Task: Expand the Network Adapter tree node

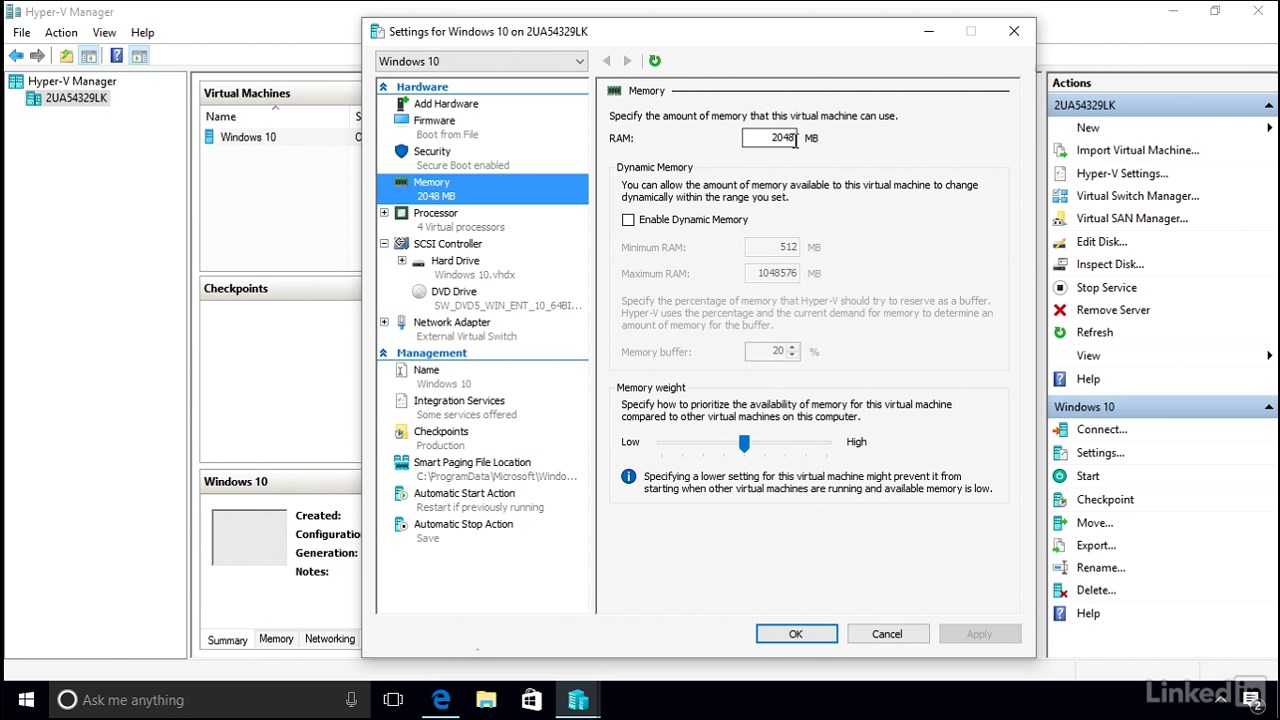Action: [x=384, y=323]
